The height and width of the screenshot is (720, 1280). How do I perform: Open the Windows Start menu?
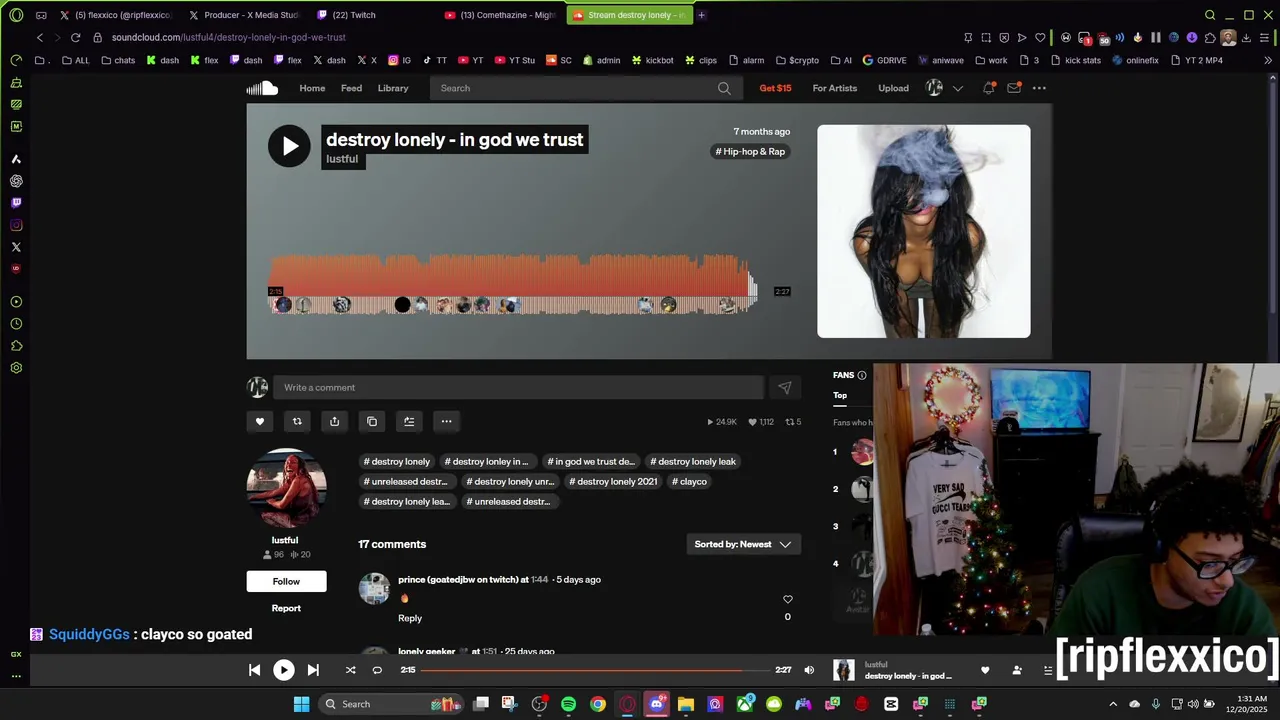(x=301, y=704)
